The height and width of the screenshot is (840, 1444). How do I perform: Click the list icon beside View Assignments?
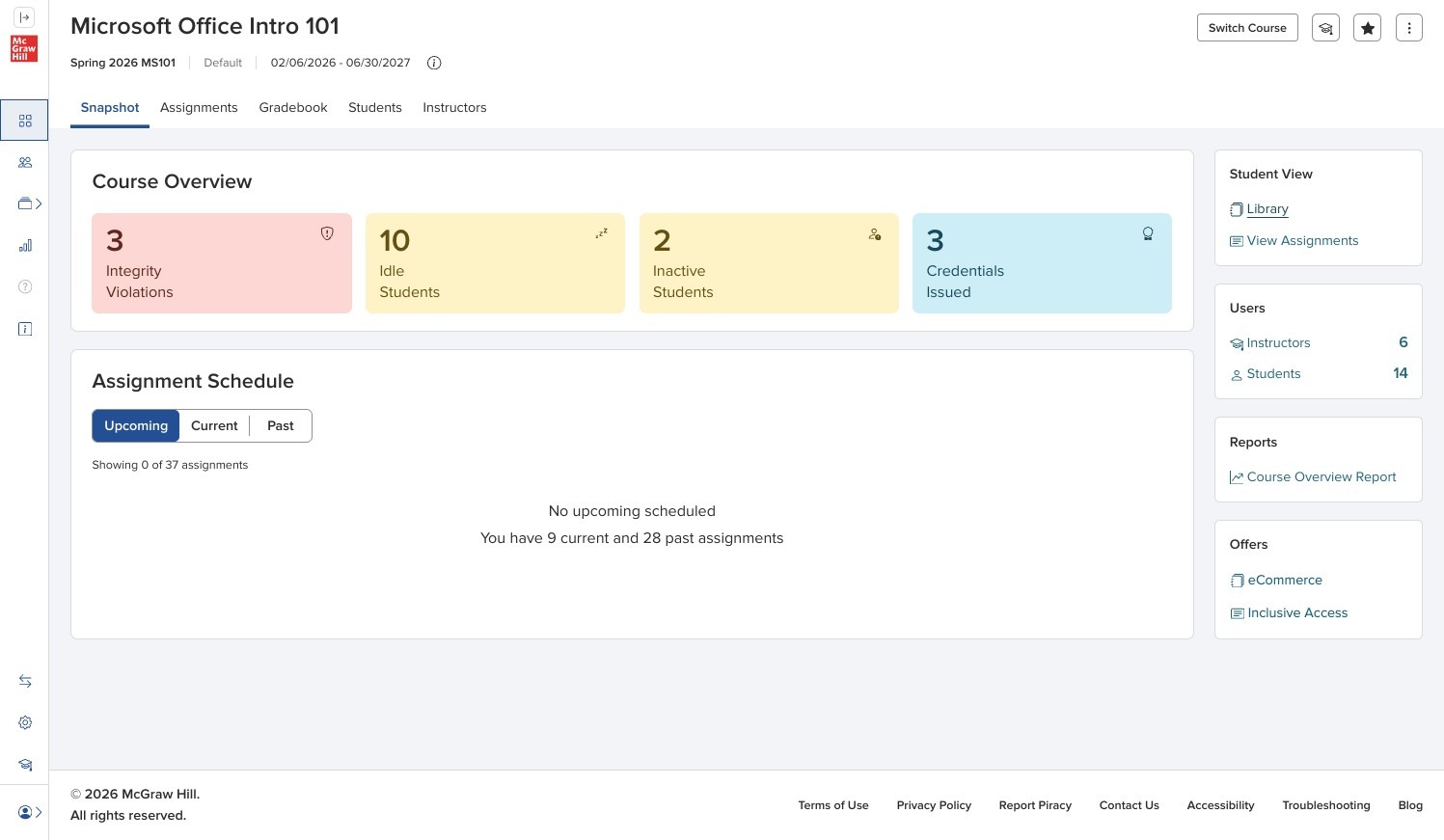click(x=1237, y=241)
